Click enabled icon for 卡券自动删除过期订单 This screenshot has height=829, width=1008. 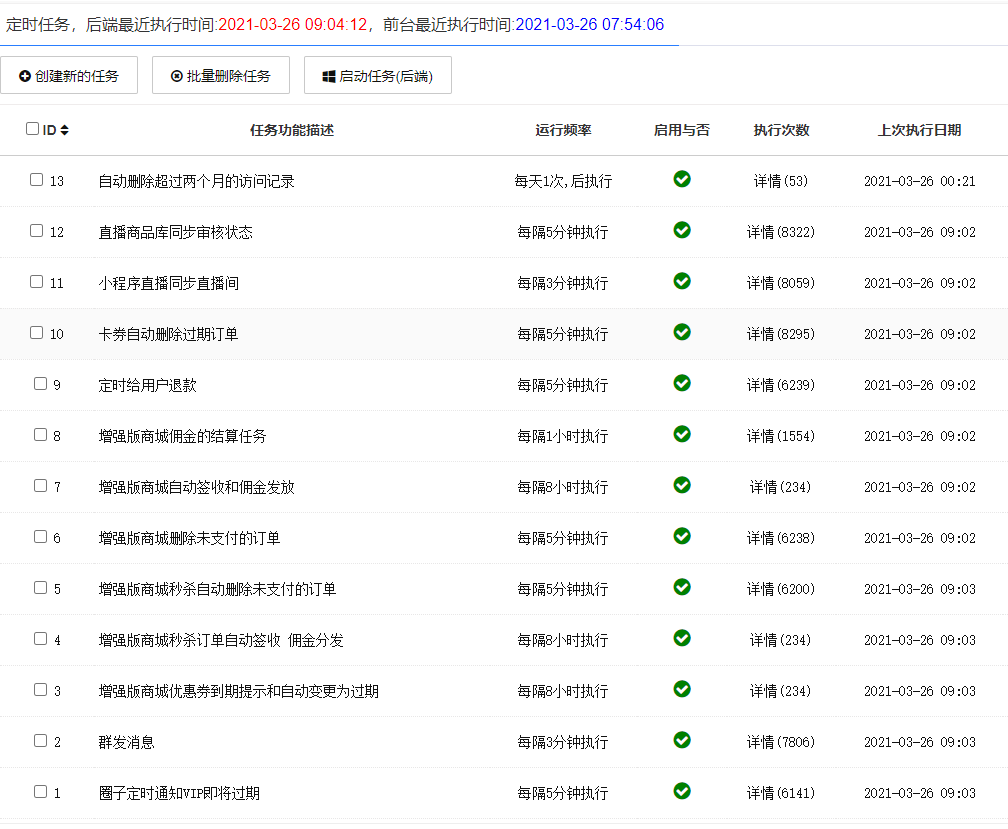682,332
